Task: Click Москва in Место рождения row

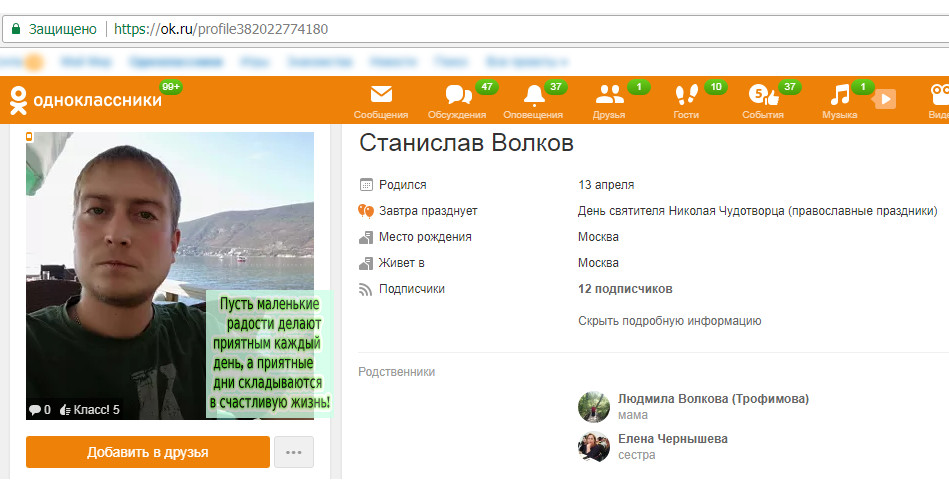Action: pyautogui.click(x=598, y=237)
